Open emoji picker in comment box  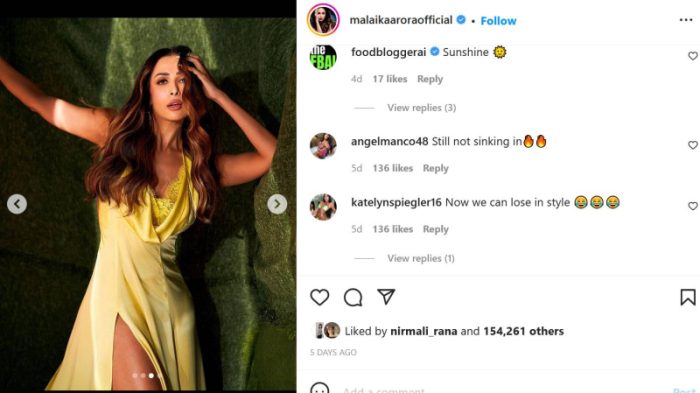tap(320, 389)
